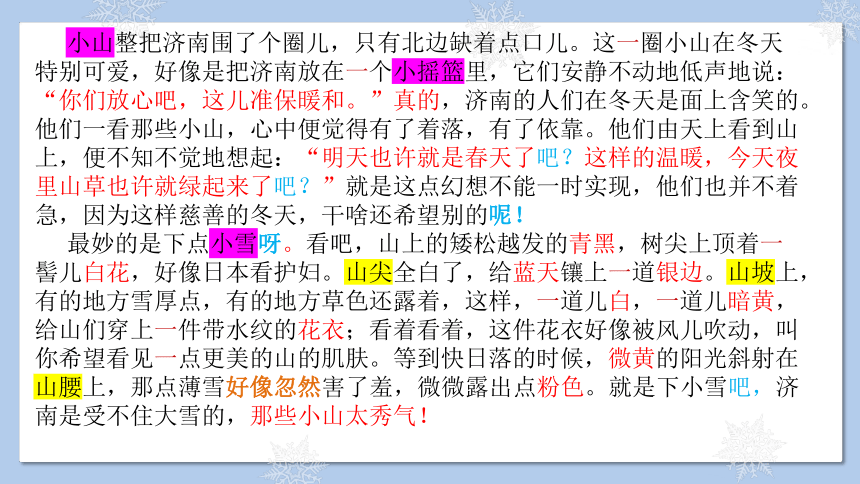Image resolution: width=860 pixels, height=484 pixels.
Task: Click the phrase 干啥还希望别的
Action: point(405,215)
